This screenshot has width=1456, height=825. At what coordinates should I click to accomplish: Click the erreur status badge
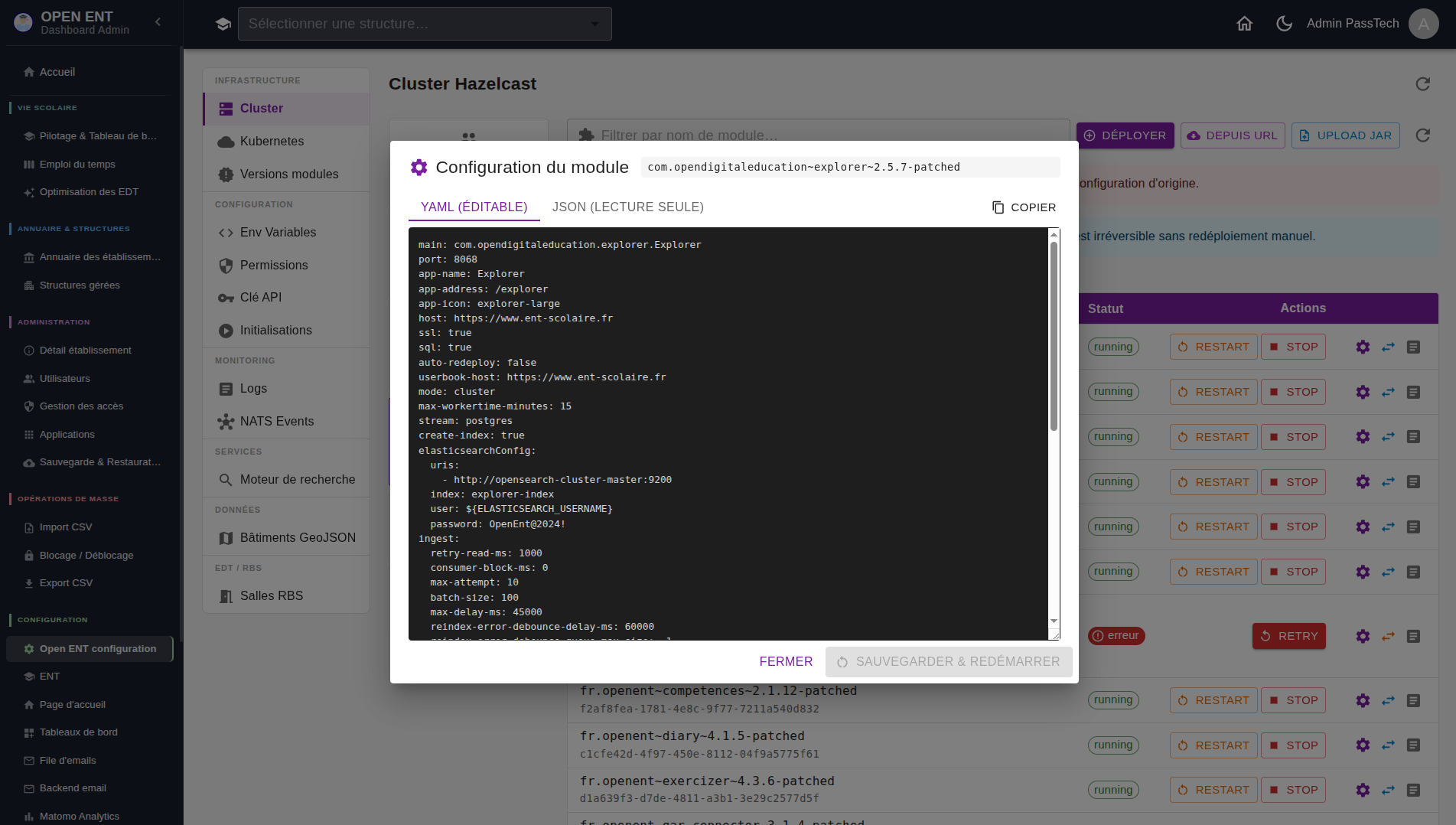(1116, 636)
